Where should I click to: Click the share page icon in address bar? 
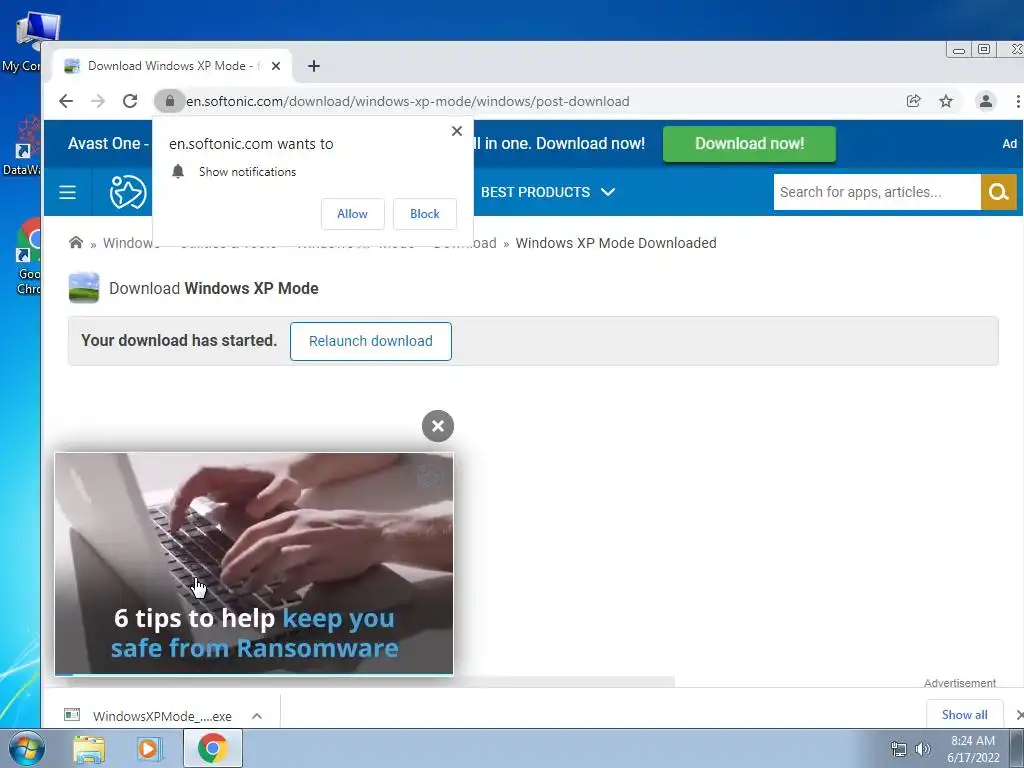pos(914,101)
